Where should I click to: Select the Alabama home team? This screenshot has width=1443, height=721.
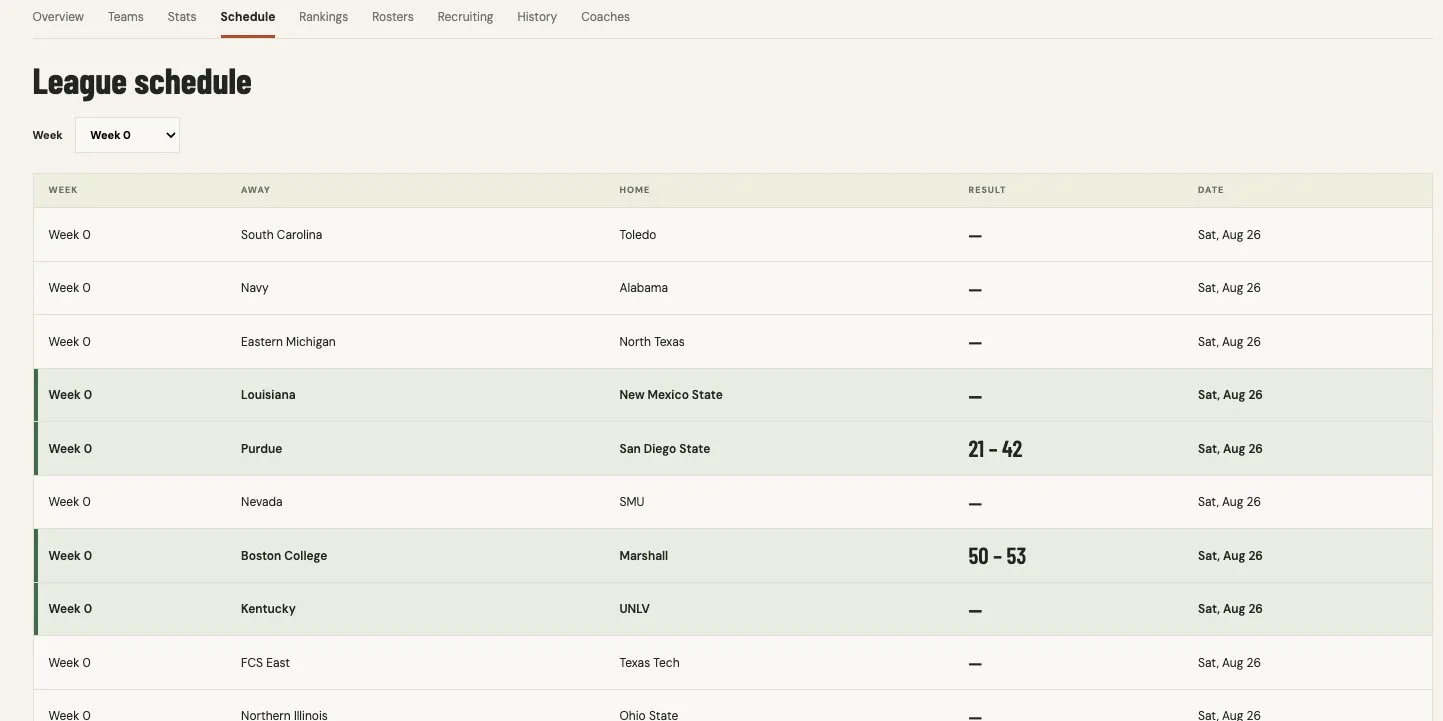tap(643, 288)
